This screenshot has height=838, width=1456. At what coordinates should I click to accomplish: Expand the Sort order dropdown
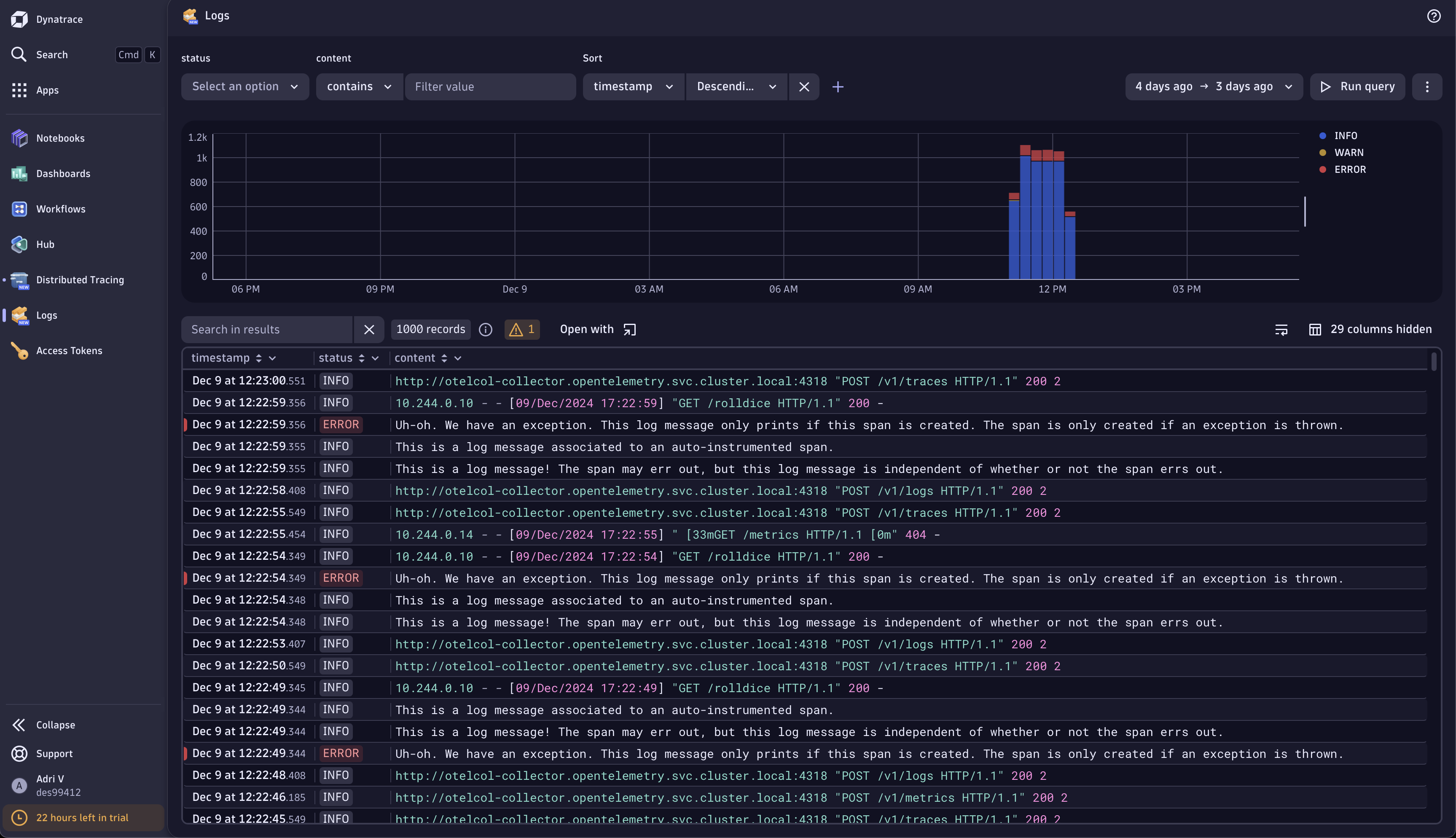(736, 86)
